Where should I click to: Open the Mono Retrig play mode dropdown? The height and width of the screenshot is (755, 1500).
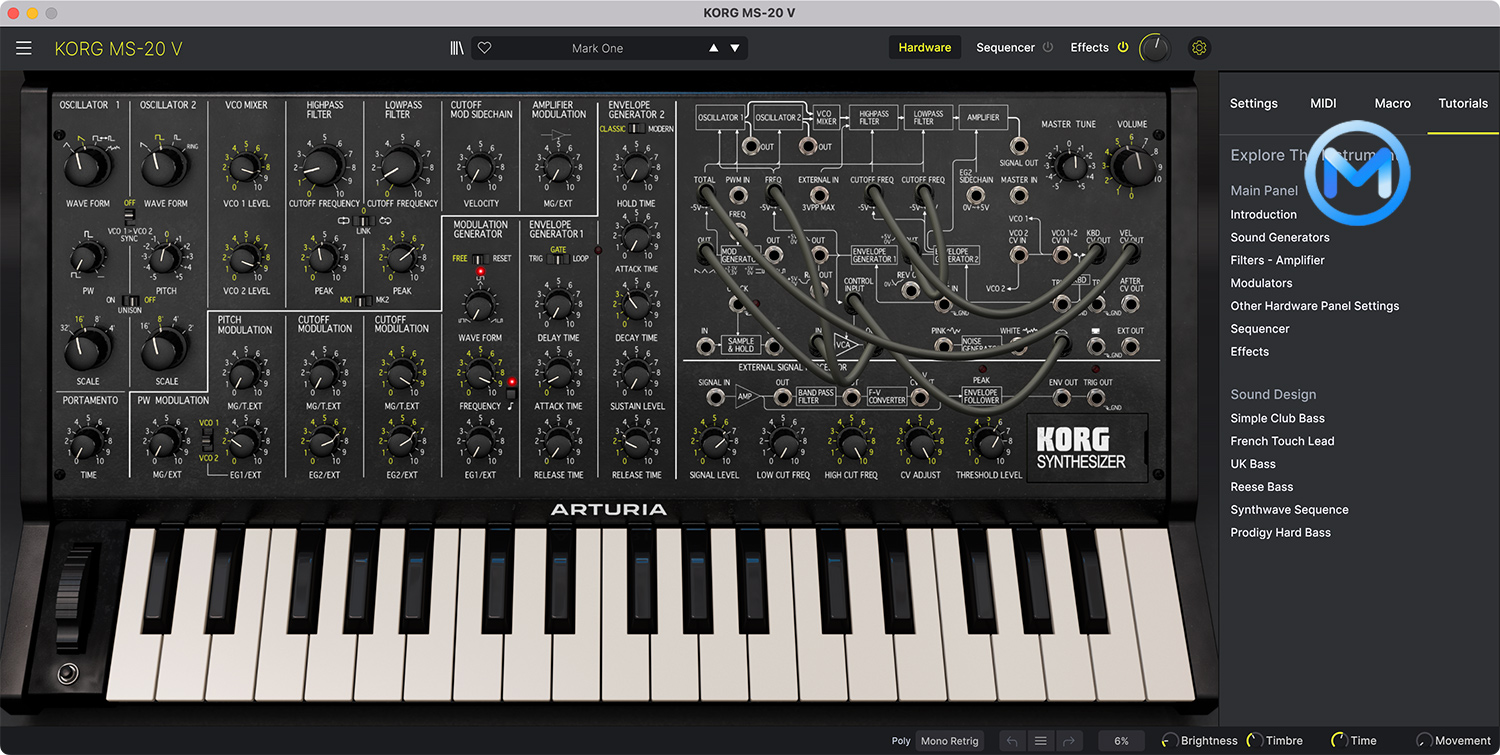[950, 741]
